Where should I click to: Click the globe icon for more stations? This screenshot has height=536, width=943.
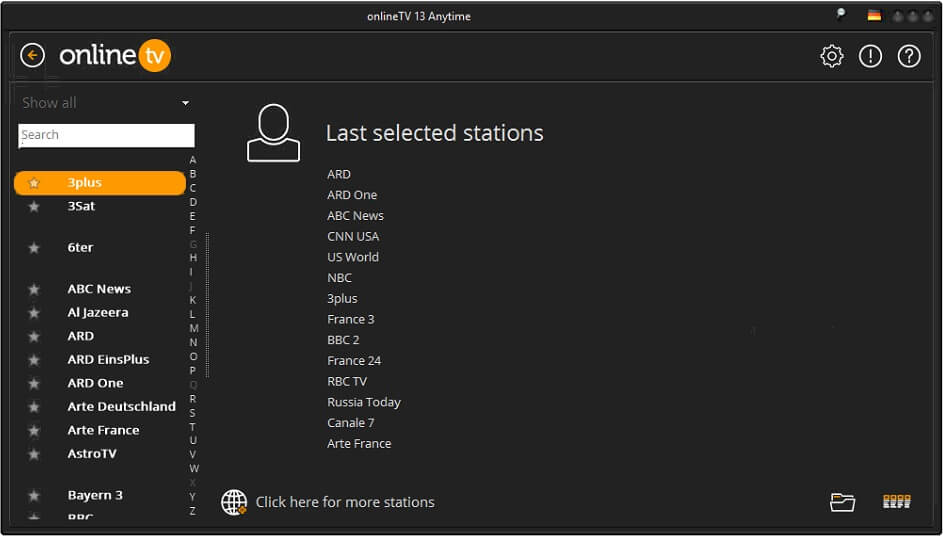[x=234, y=502]
